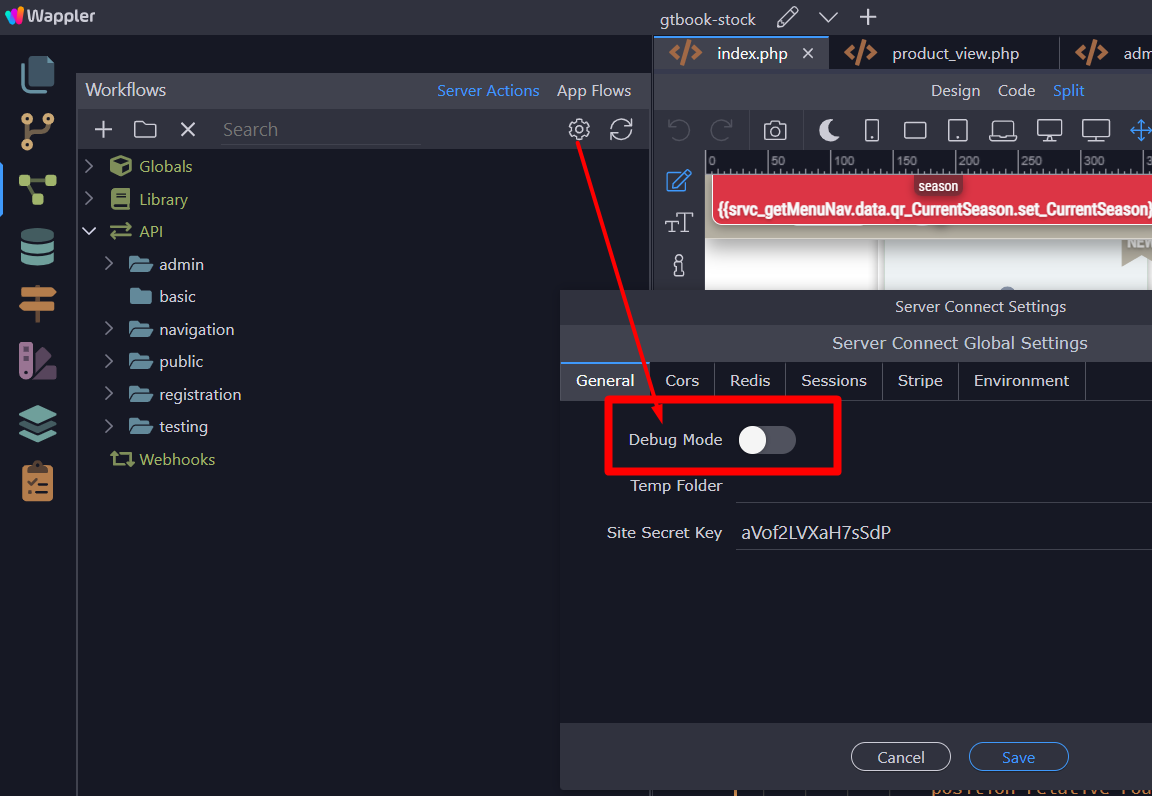This screenshot has width=1152, height=796.
Task: Select the basic folder in API tree
Action: coord(177,296)
